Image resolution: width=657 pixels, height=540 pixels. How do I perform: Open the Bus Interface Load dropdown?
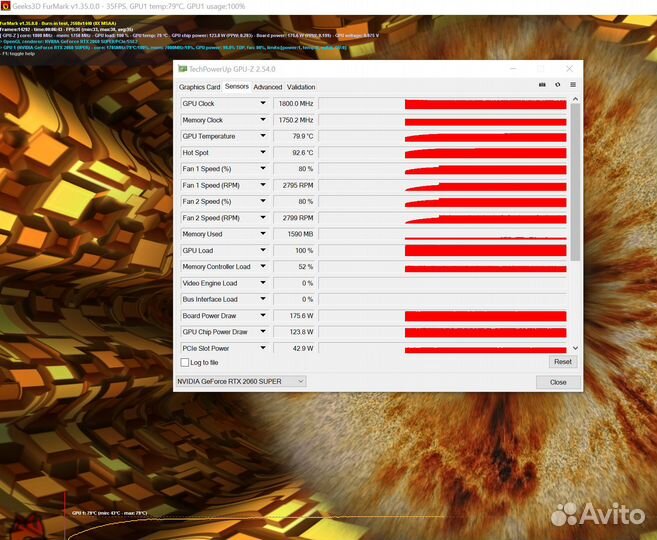pos(263,299)
